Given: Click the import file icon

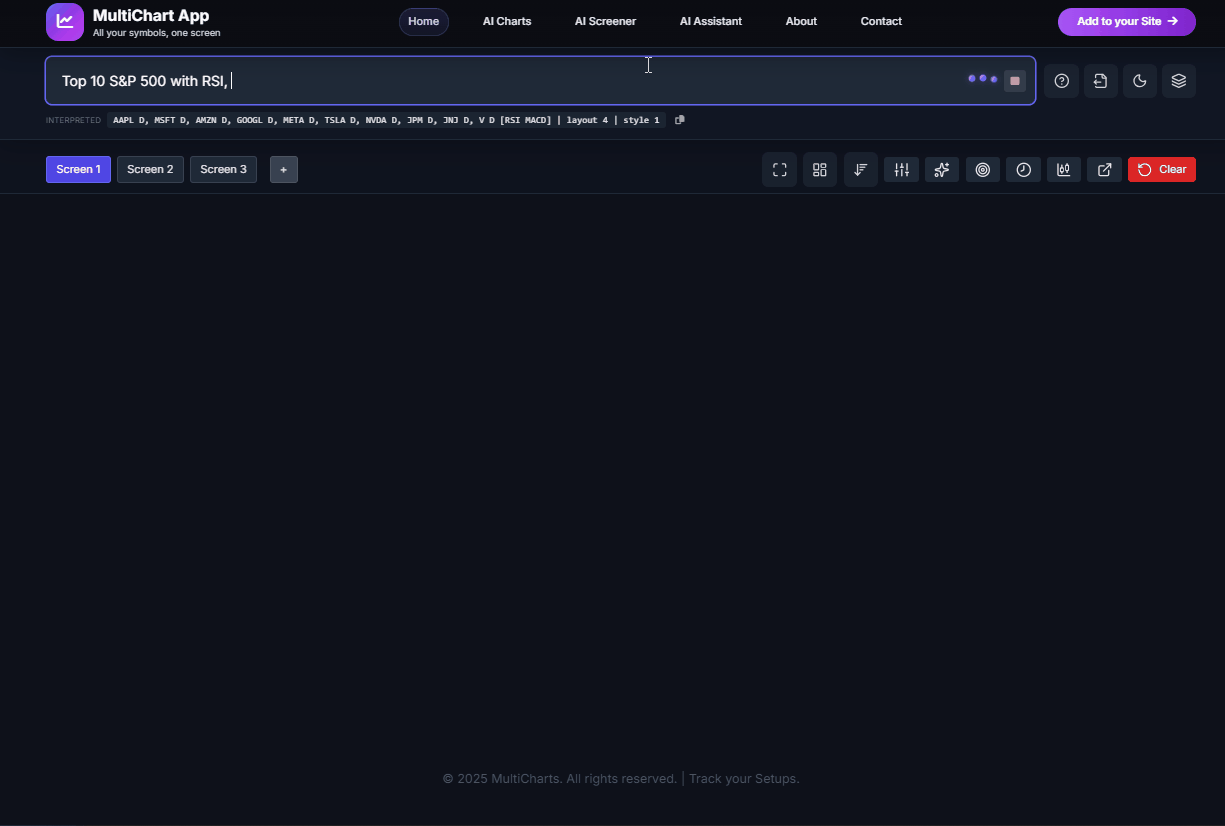Looking at the screenshot, I should (1100, 81).
